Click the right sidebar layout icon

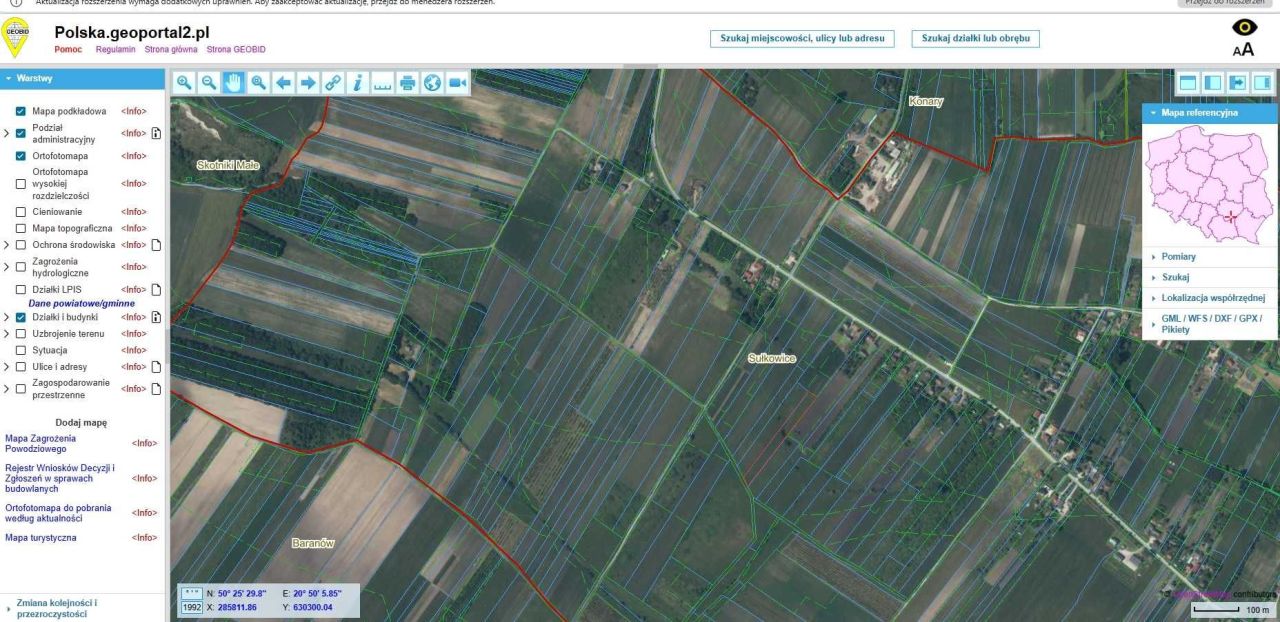coord(1262,82)
